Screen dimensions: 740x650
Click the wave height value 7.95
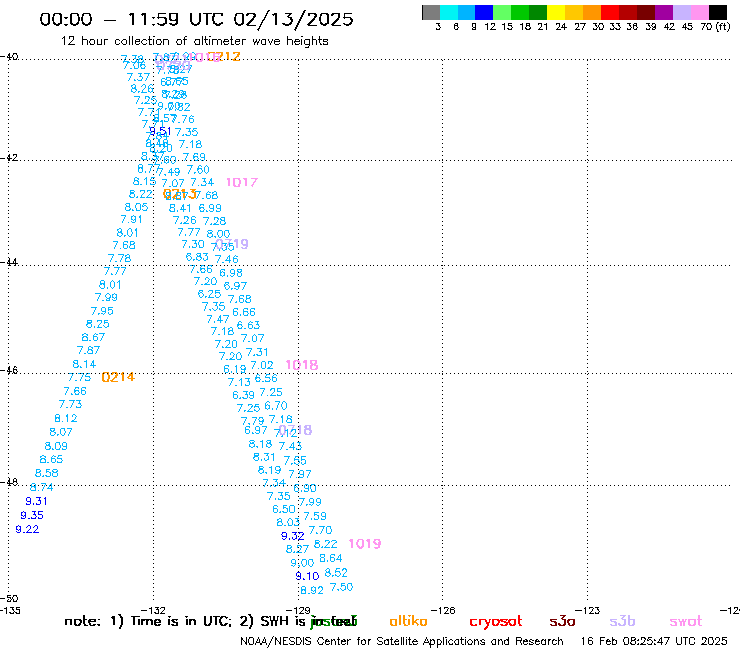pyautogui.click(x=102, y=311)
